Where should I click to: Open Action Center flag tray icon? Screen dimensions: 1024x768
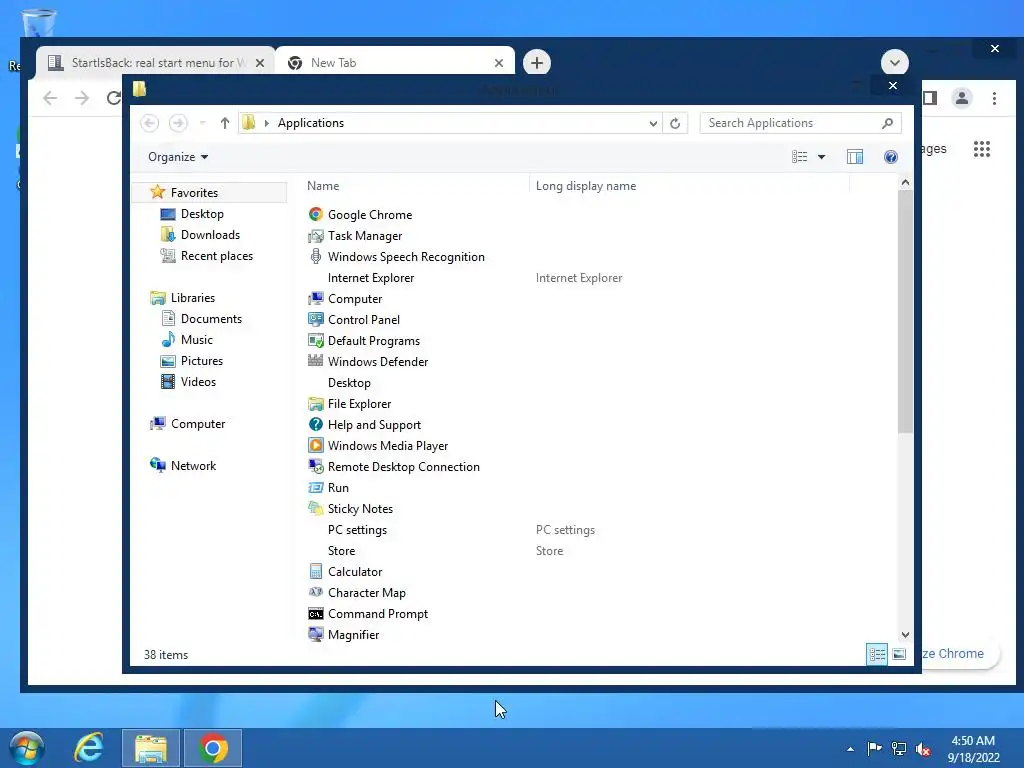pos(874,748)
